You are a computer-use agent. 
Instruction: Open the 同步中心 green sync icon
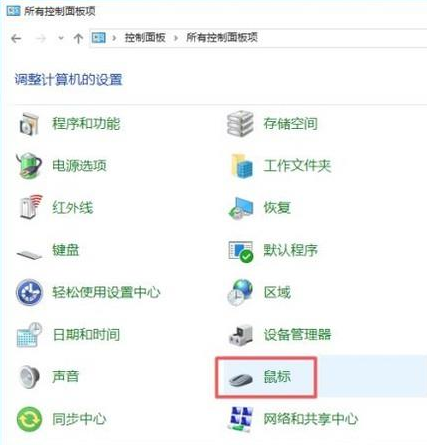tap(29, 419)
